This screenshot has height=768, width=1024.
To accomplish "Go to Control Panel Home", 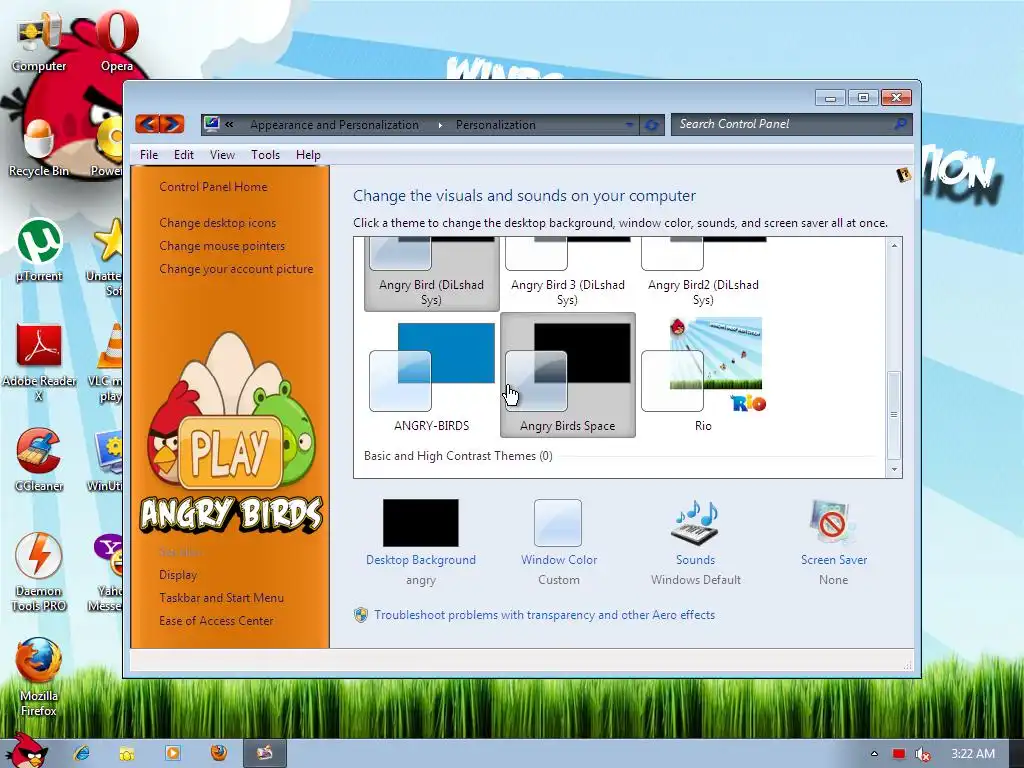I will tap(214, 187).
